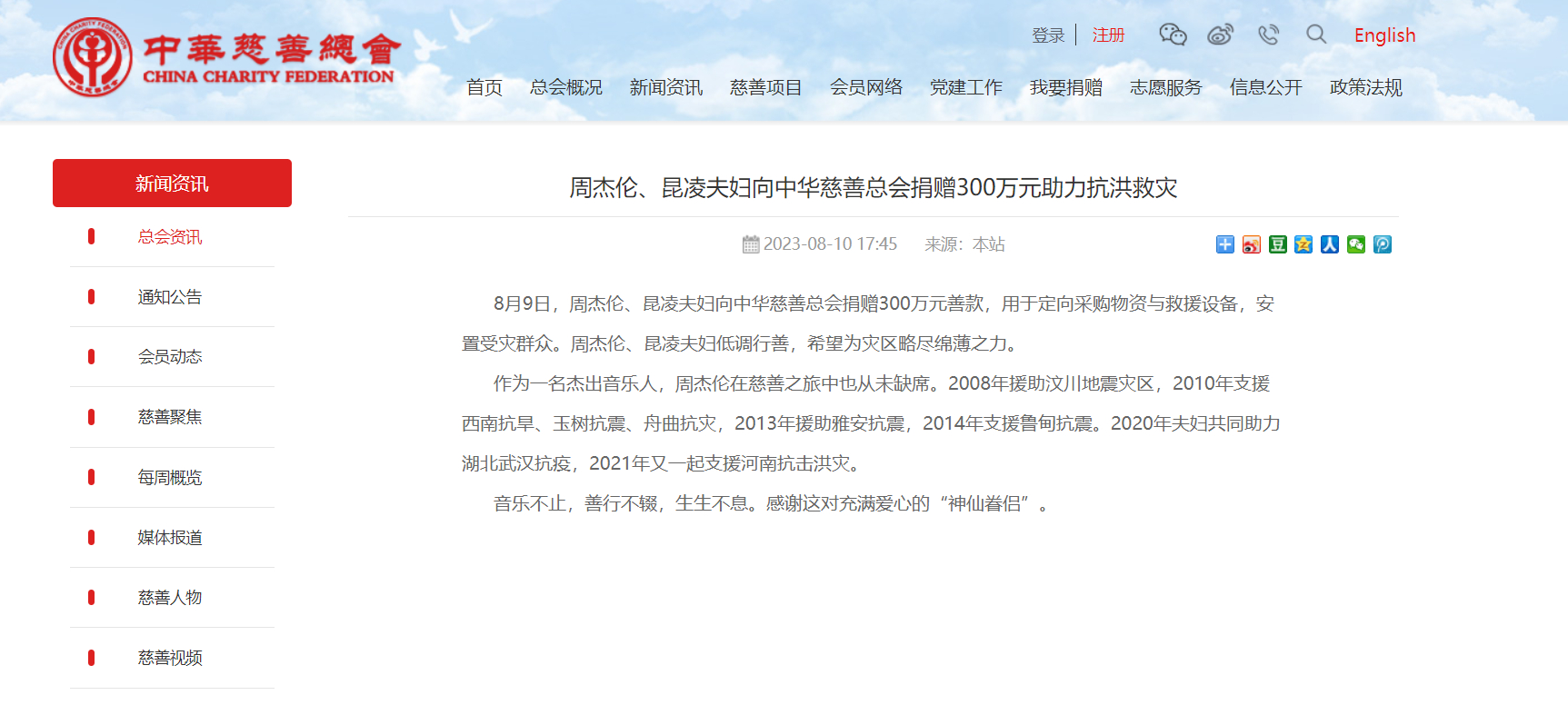Share article to Douban icon
Image resolution: width=1568 pixels, height=705 pixels.
(x=1278, y=244)
